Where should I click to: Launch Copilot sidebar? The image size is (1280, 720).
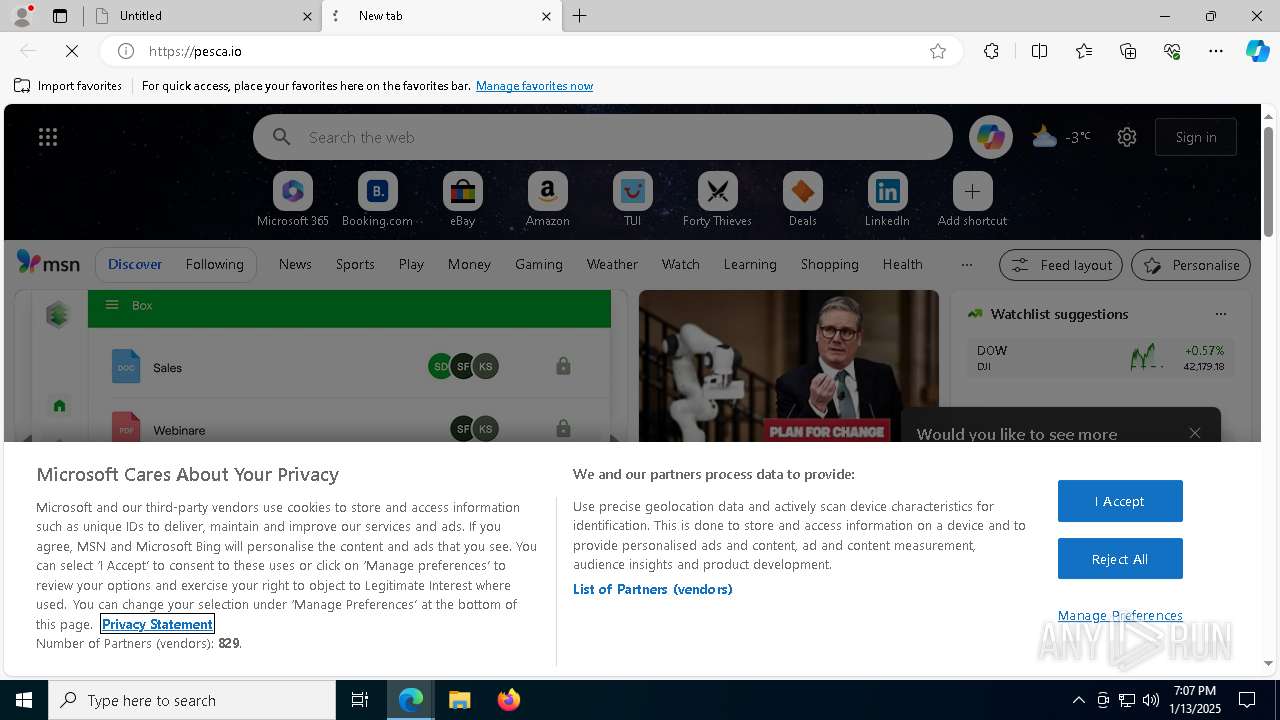pos(1257,51)
